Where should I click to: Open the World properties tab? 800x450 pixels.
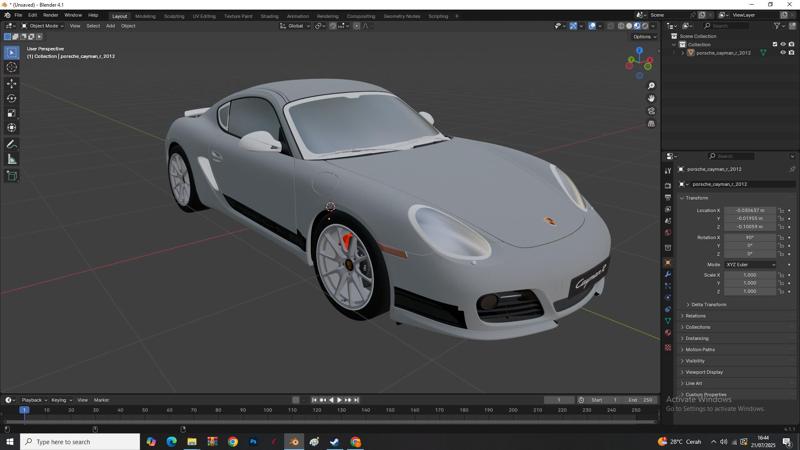pyautogui.click(x=668, y=233)
